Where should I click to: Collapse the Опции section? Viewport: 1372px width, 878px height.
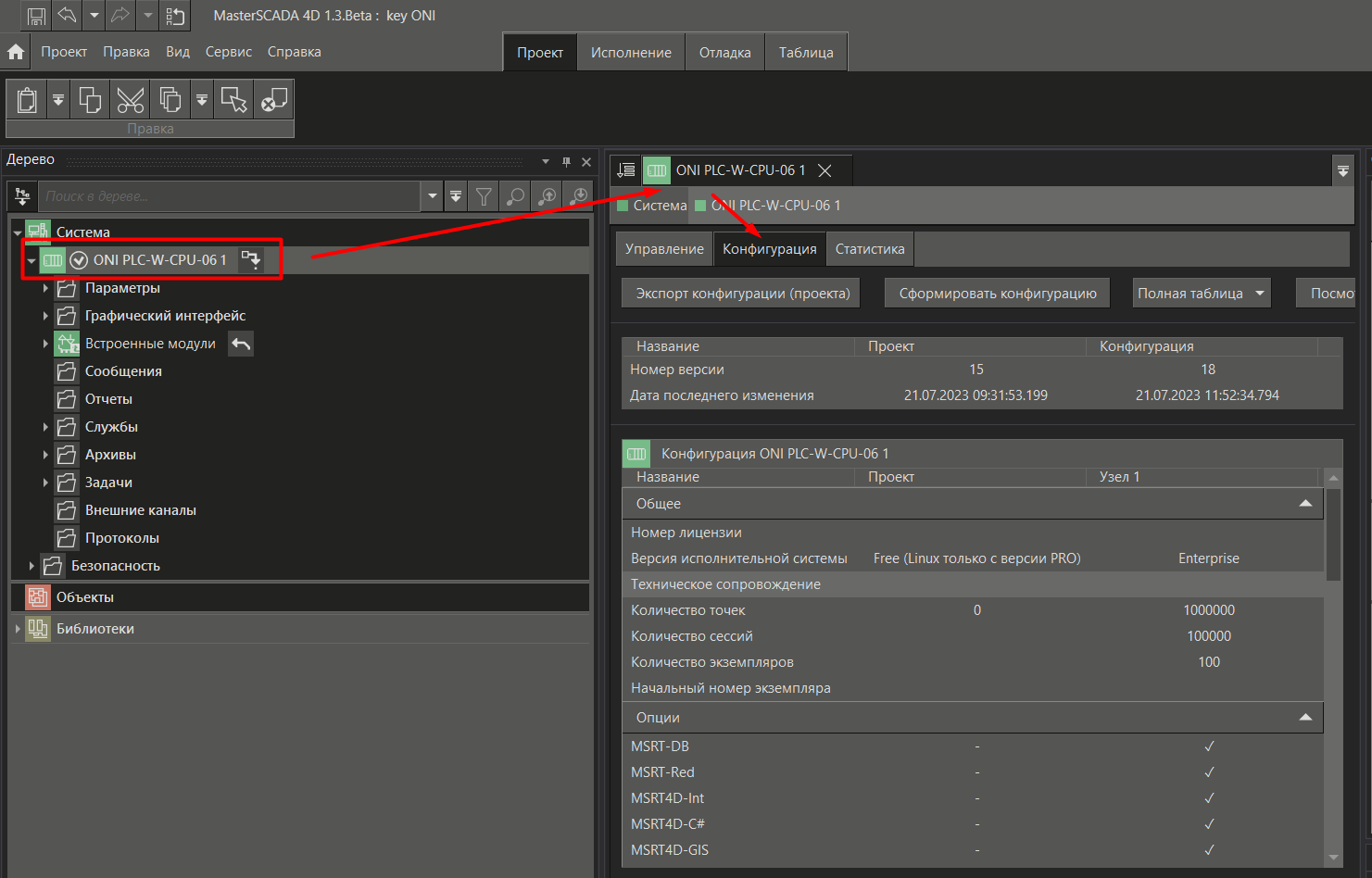tap(1305, 718)
